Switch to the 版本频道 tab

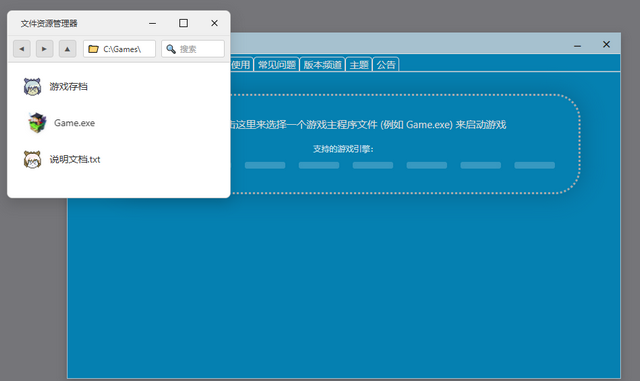tap(322, 65)
